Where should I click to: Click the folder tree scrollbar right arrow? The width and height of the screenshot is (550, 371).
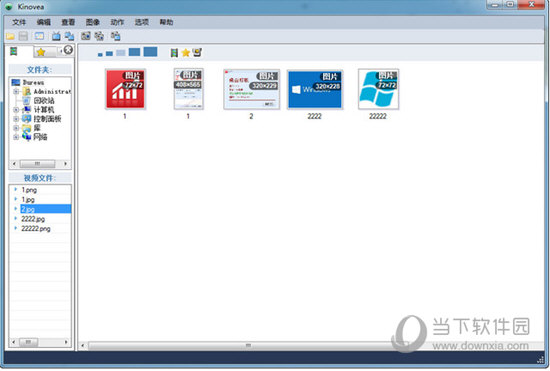[66, 164]
